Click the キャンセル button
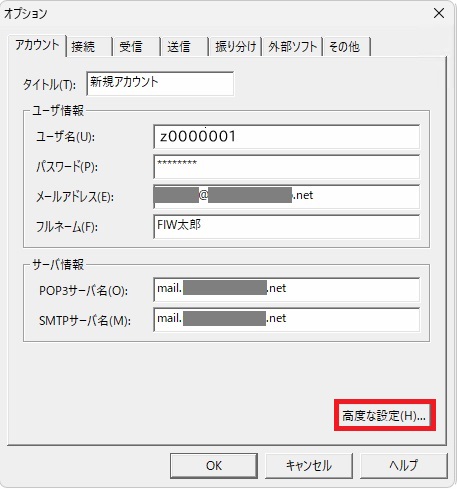 (309, 466)
